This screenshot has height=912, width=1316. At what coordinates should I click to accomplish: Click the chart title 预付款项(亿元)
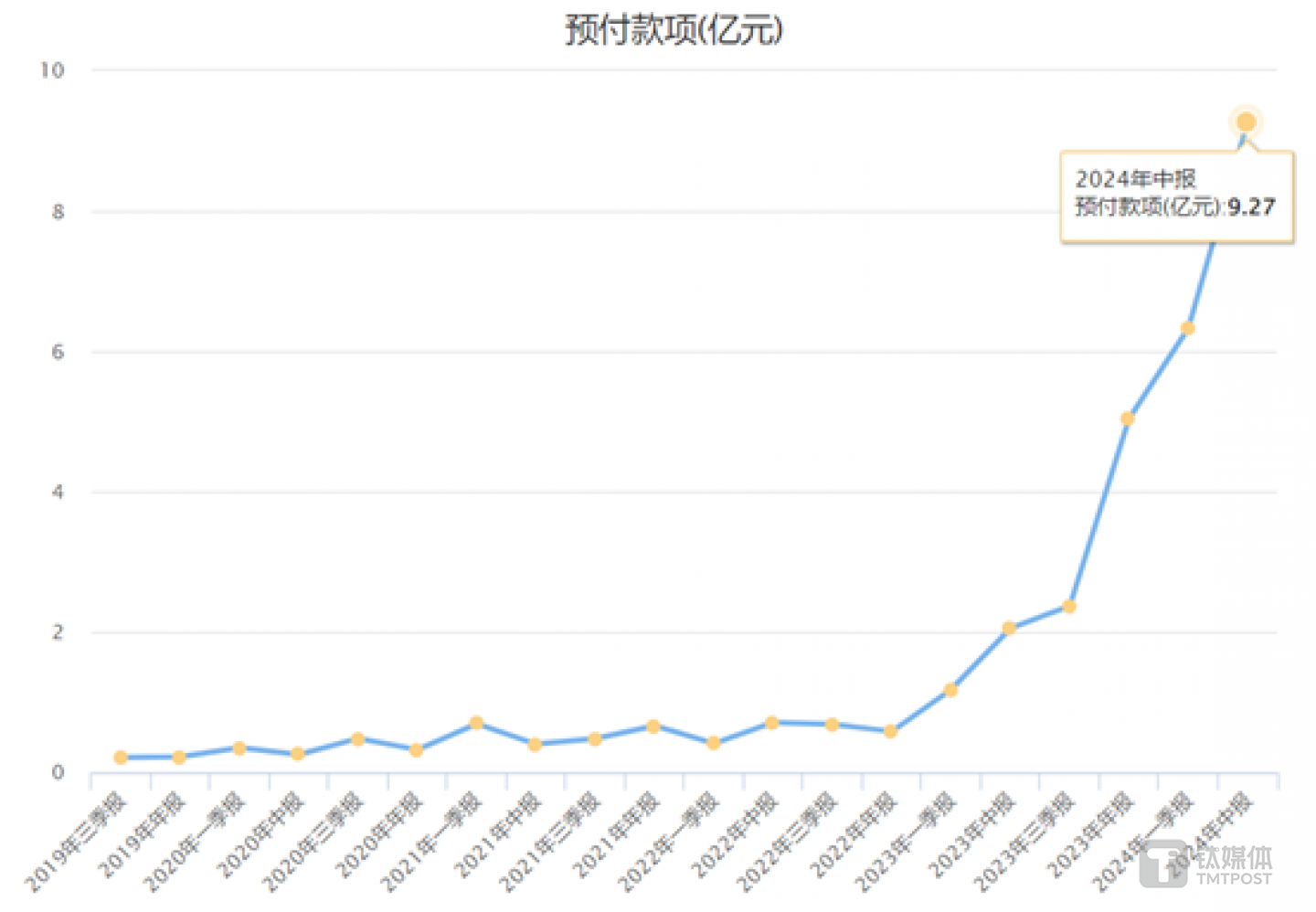tap(674, 29)
